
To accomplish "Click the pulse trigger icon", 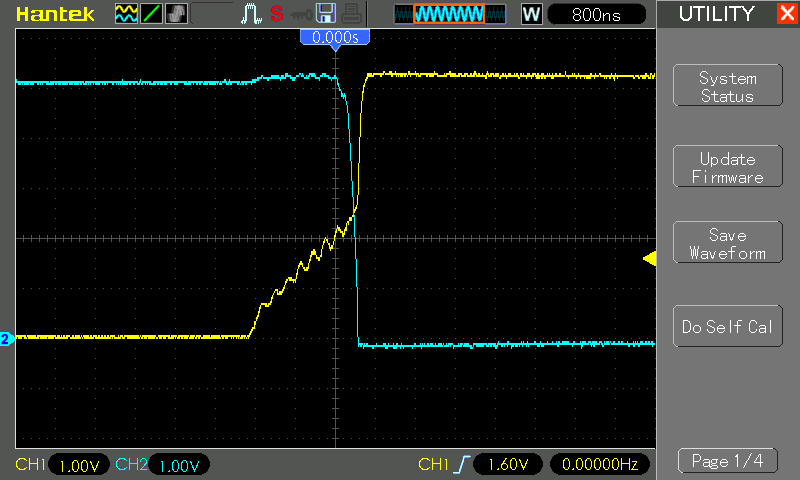I will (251, 14).
